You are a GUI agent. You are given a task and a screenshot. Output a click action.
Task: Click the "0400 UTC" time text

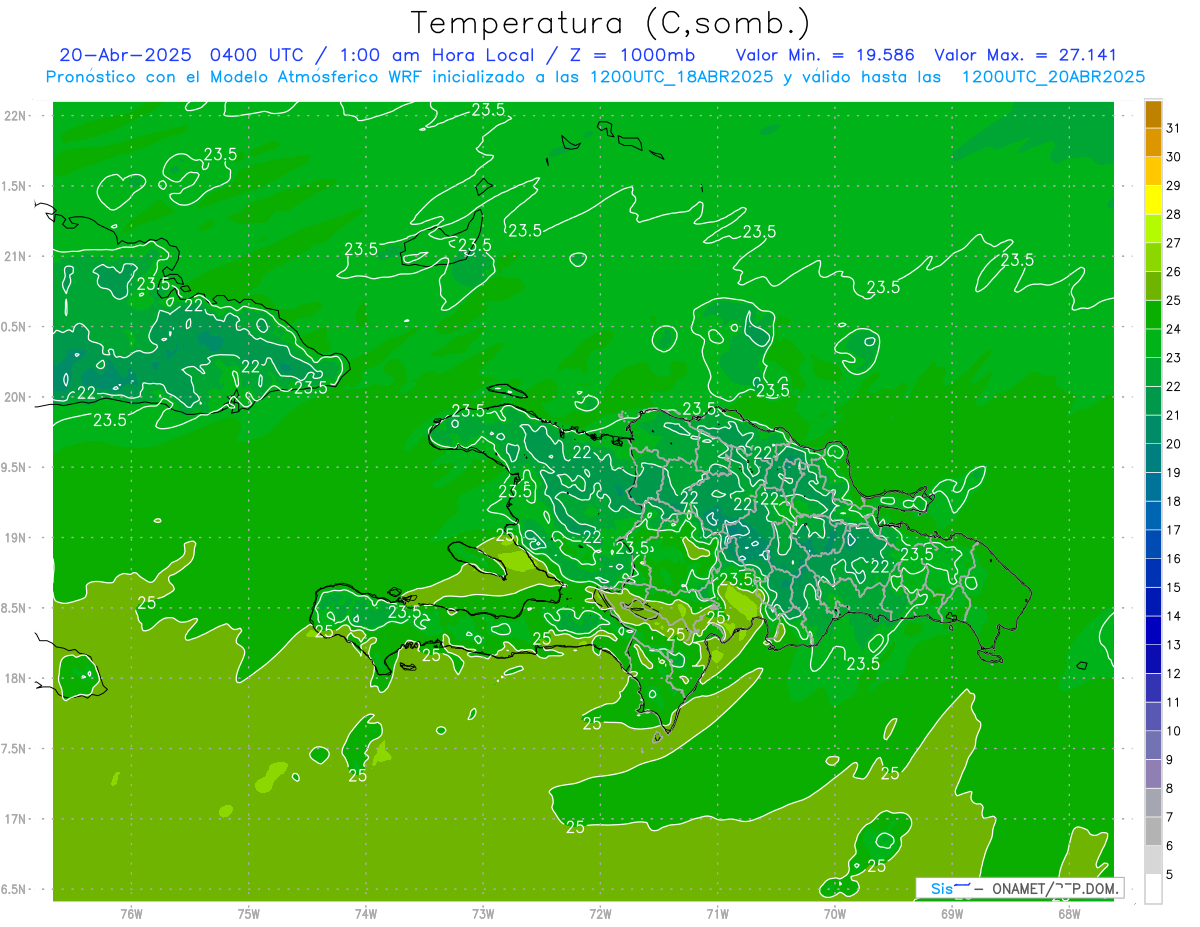pos(254,55)
